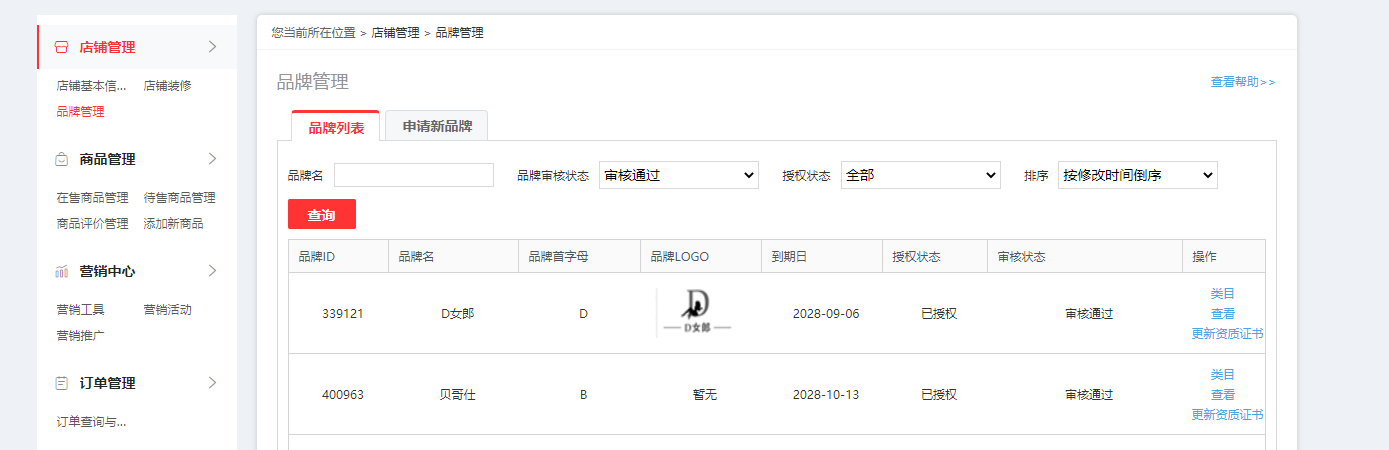The width and height of the screenshot is (1389, 450).
Task: Open the 排序 sort order dropdown
Action: 1137,175
